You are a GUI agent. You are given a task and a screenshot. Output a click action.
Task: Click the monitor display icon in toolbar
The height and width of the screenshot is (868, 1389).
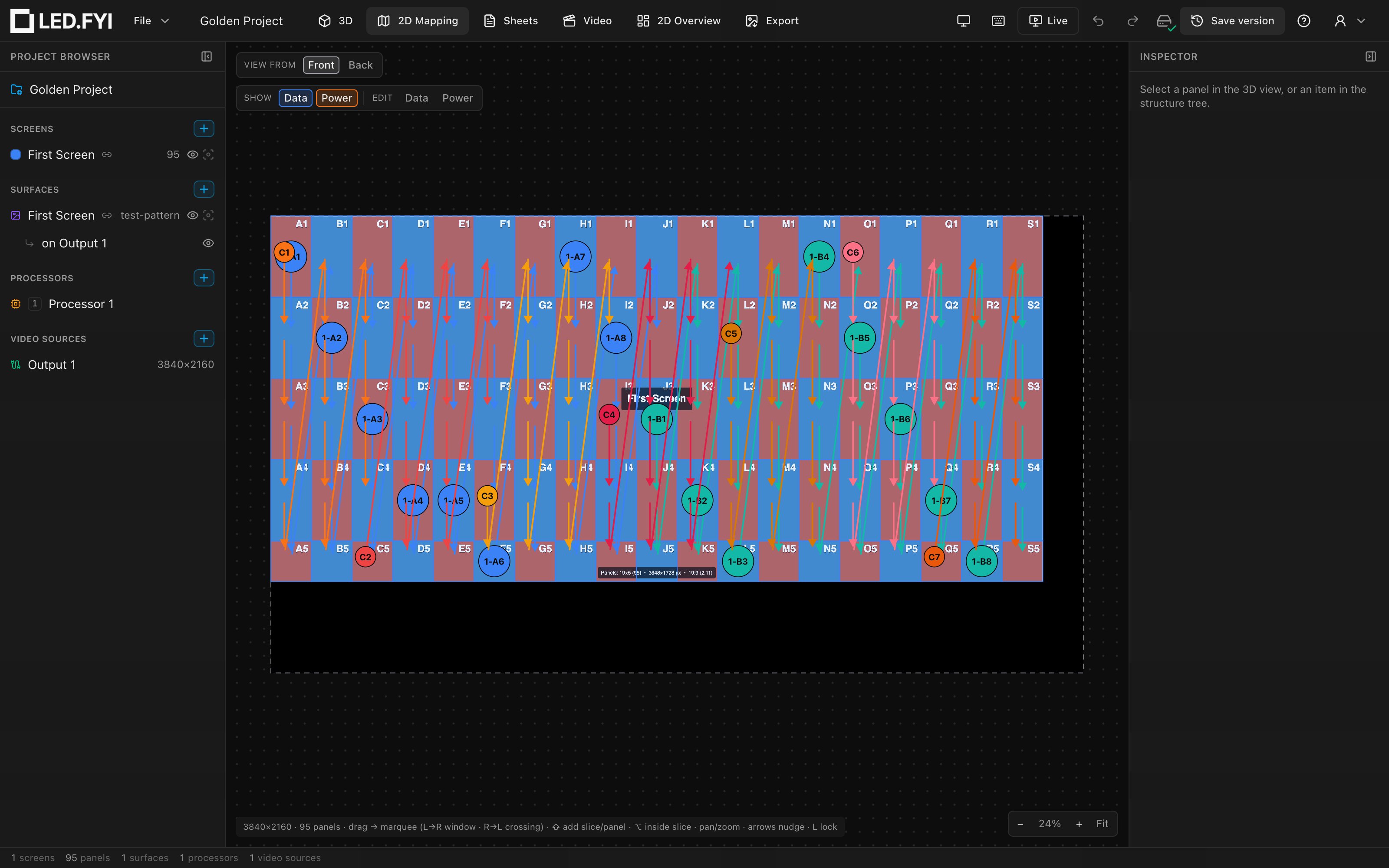coord(963,21)
